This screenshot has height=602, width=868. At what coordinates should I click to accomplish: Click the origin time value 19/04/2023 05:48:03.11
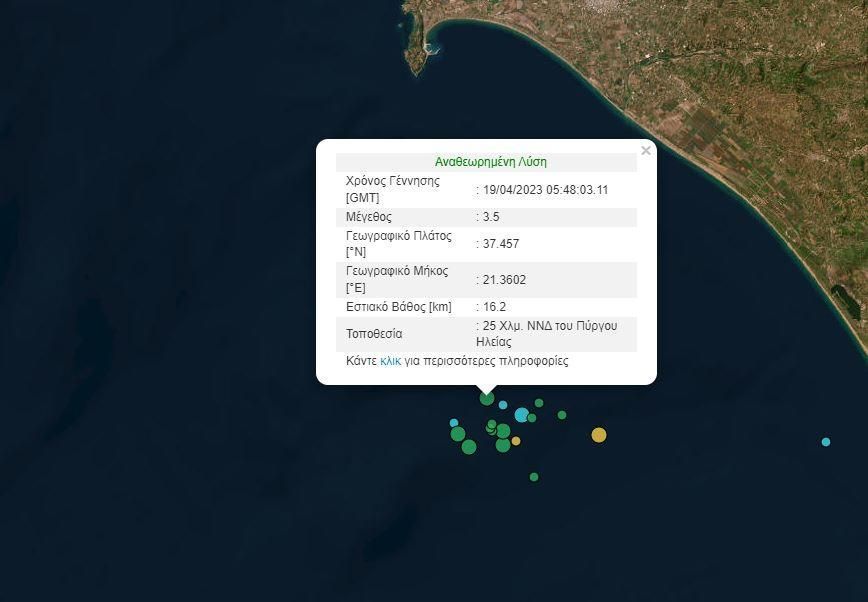point(545,190)
